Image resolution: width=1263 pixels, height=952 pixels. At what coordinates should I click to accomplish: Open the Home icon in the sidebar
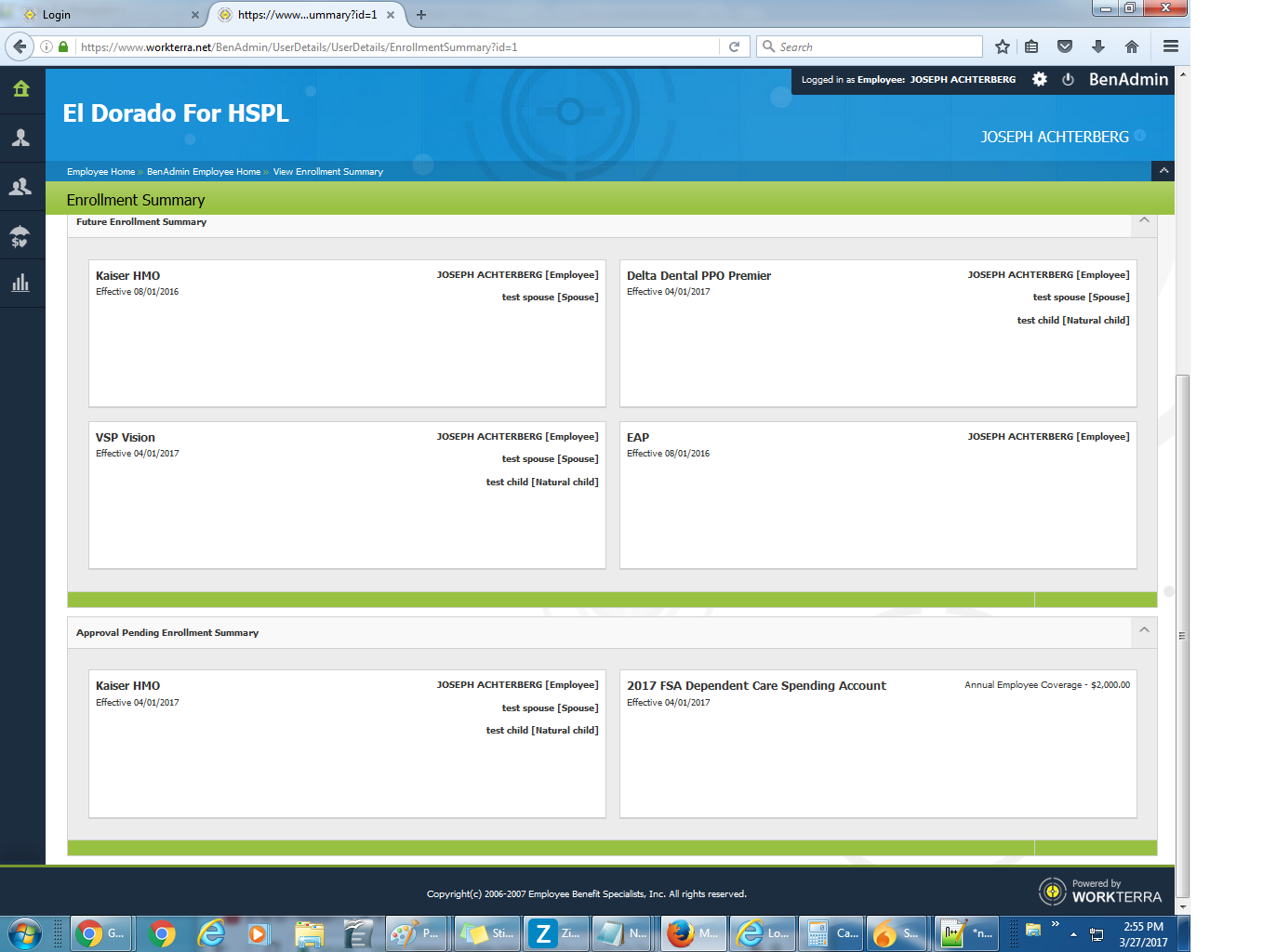pos(20,89)
